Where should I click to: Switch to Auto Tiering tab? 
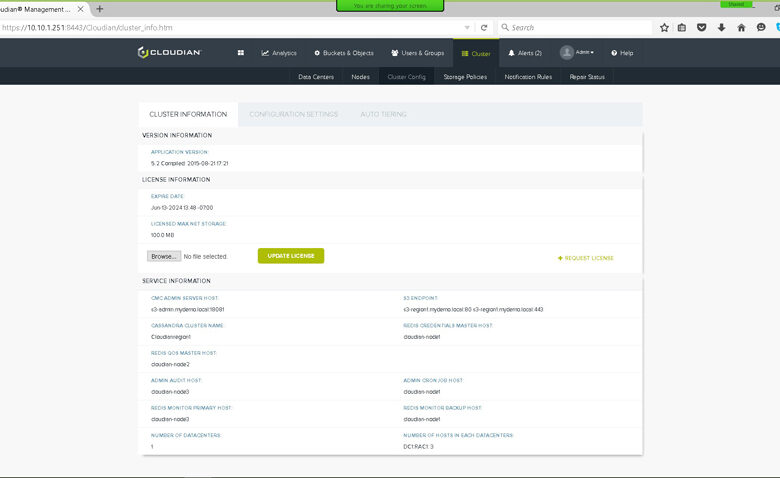[x=384, y=114]
